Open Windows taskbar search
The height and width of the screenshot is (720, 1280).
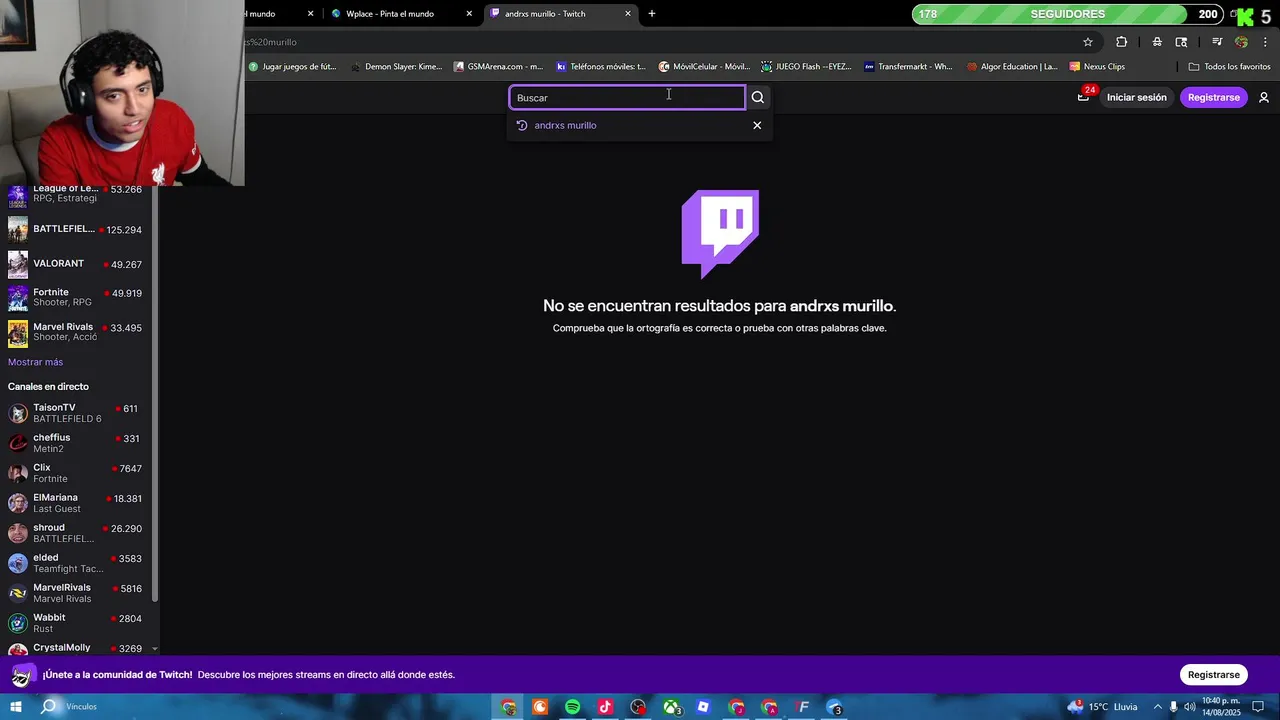(48, 707)
